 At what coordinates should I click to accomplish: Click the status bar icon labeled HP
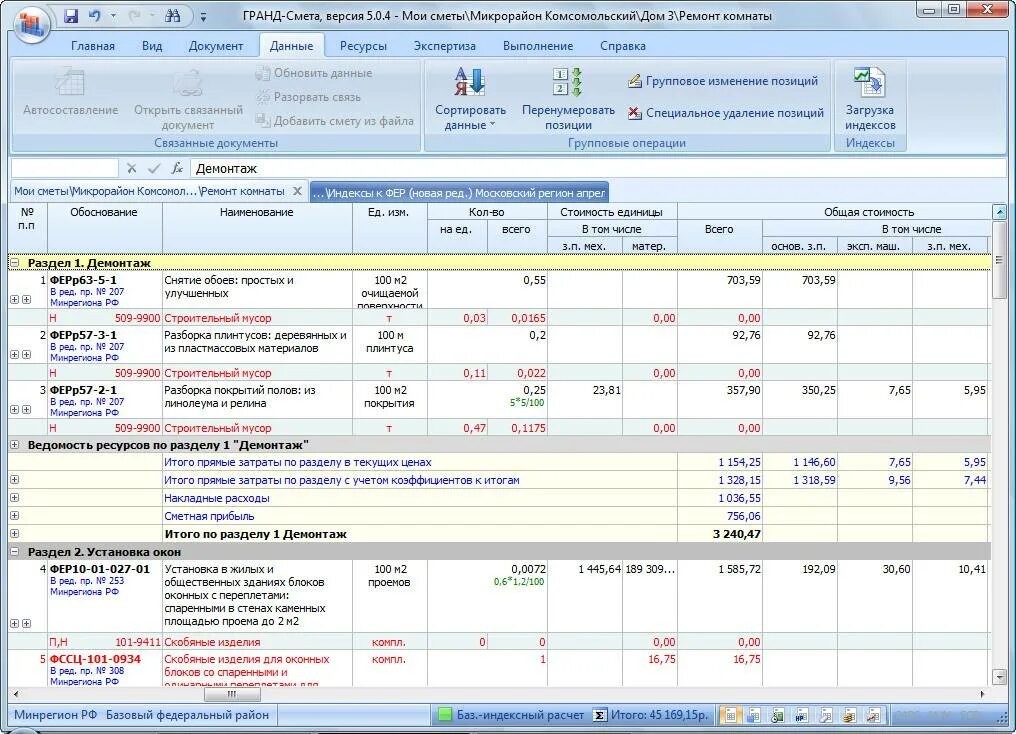(801, 716)
